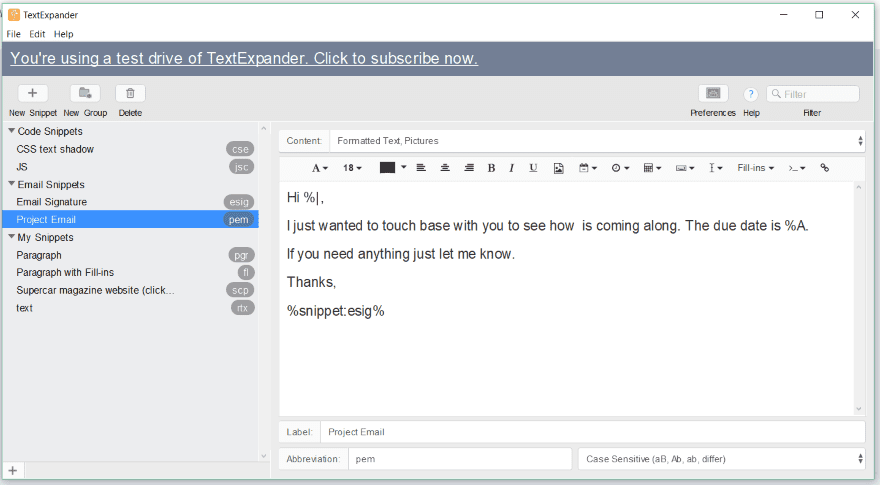
Task: Center align the snippet text
Action: point(445,168)
